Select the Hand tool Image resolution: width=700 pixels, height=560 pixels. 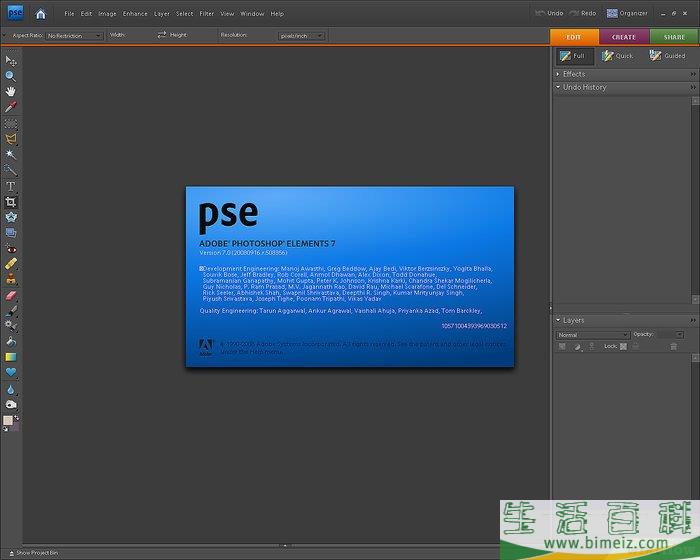tap(11, 92)
